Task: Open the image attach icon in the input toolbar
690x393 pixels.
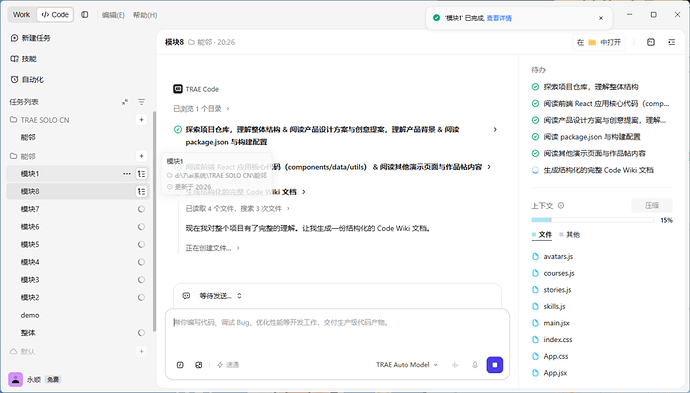Action: coord(199,365)
